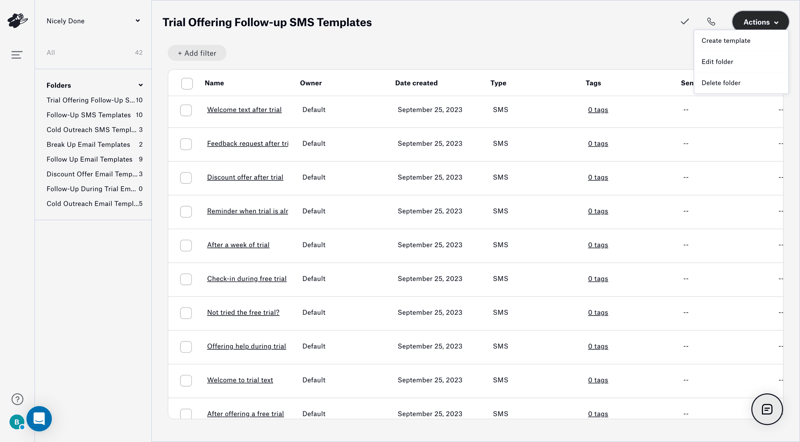This screenshot has height=442, width=800.
Task: Toggle the Actions dropdown button
Action: click(x=760, y=22)
